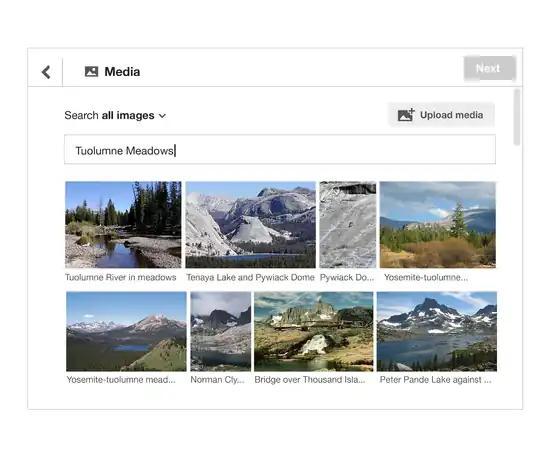Click the vertical scrollbar of the media dialog
The width and height of the screenshot is (547, 450).
coord(517,117)
